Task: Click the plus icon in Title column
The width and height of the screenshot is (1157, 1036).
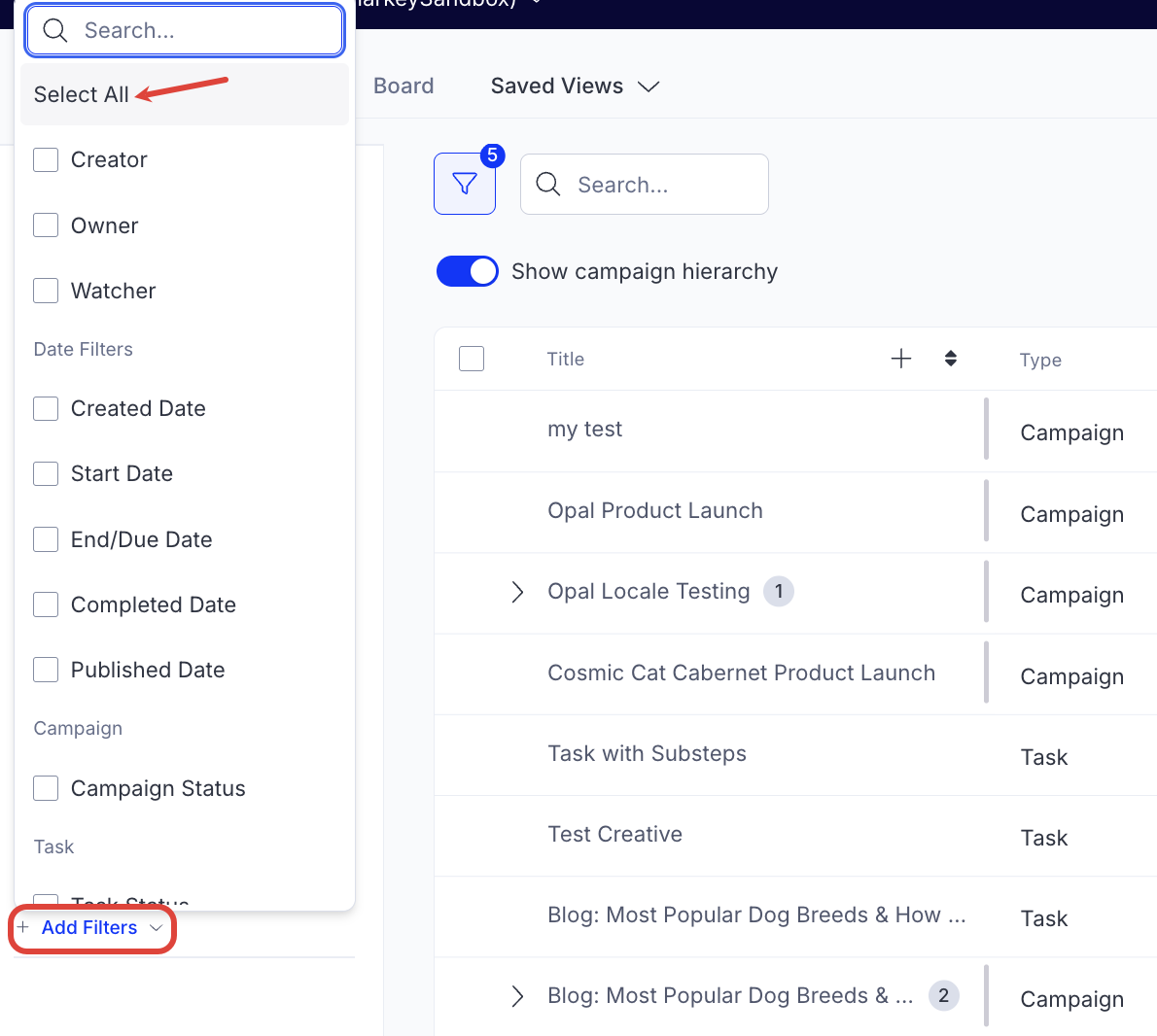Action: pos(901,359)
